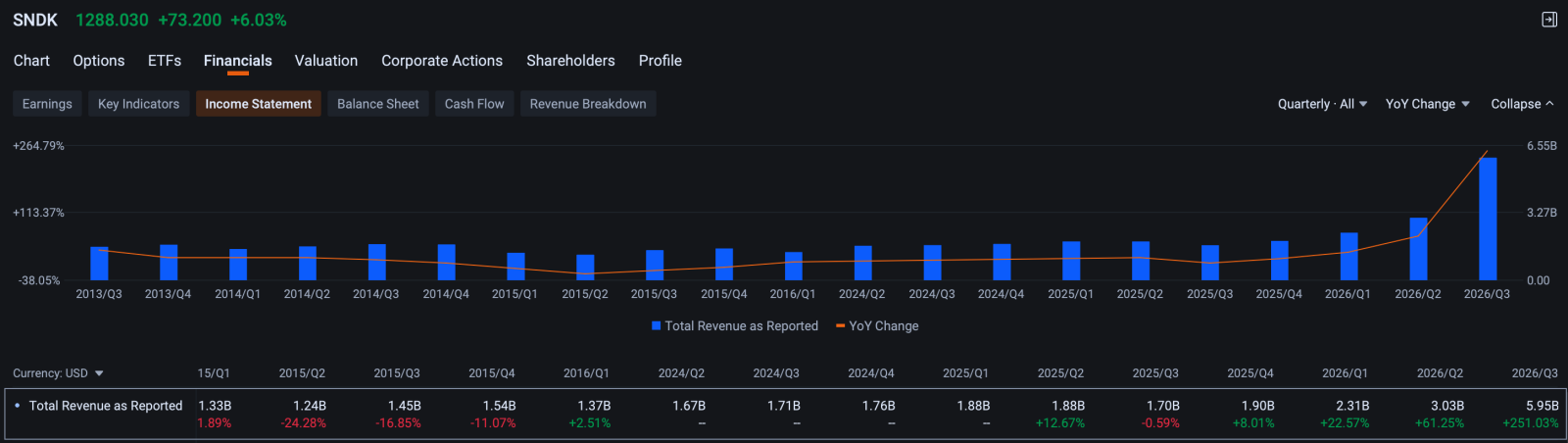
Task: Show the Earnings section
Action: point(47,104)
